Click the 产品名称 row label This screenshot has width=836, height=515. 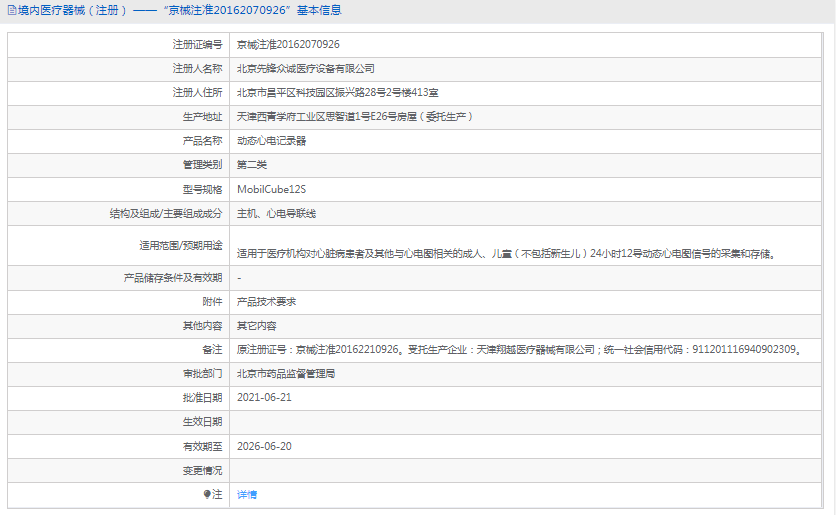coord(202,141)
